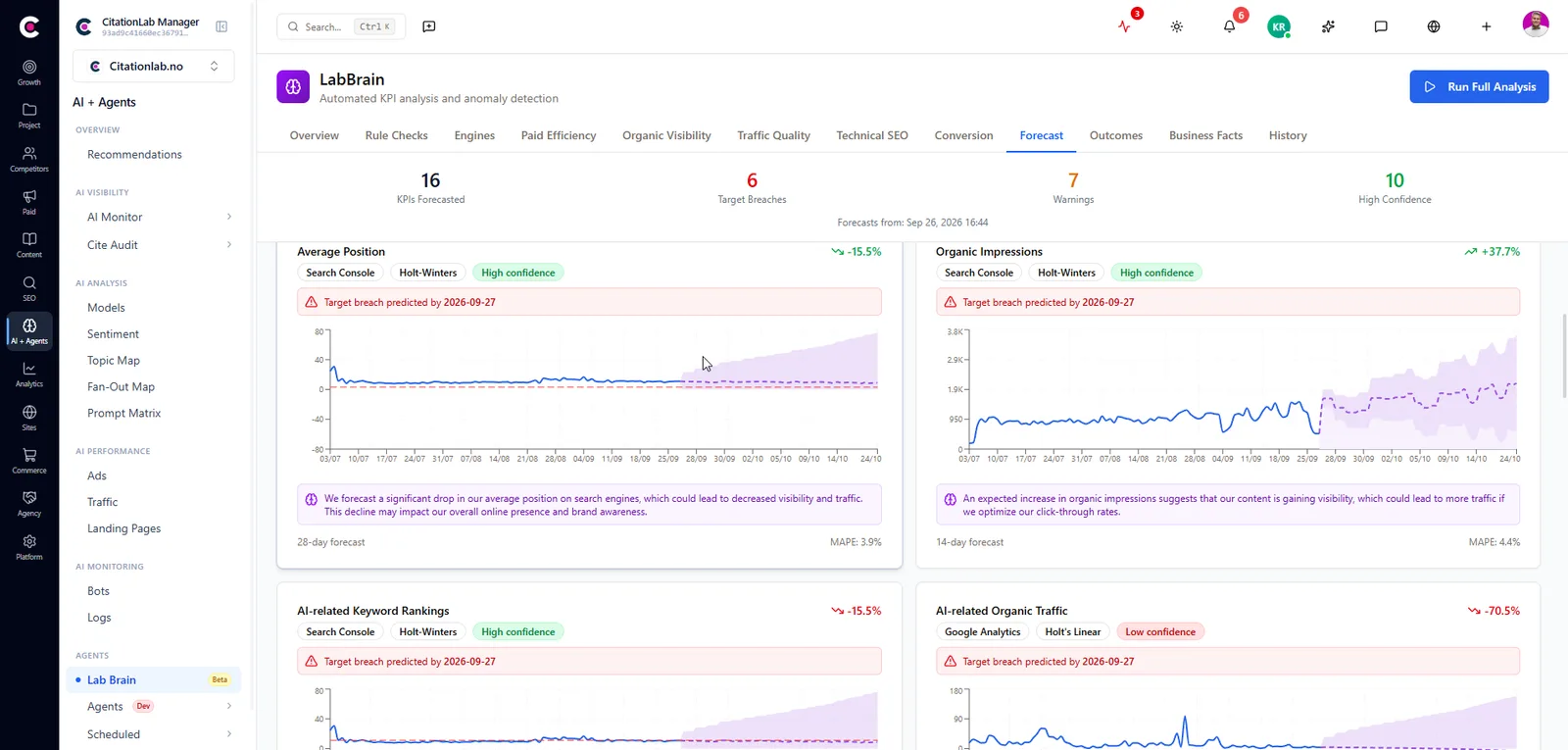Open the Citationlab.no site selector
Image resolution: width=1568 pixels, height=750 pixels.
click(x=154, y=67)
